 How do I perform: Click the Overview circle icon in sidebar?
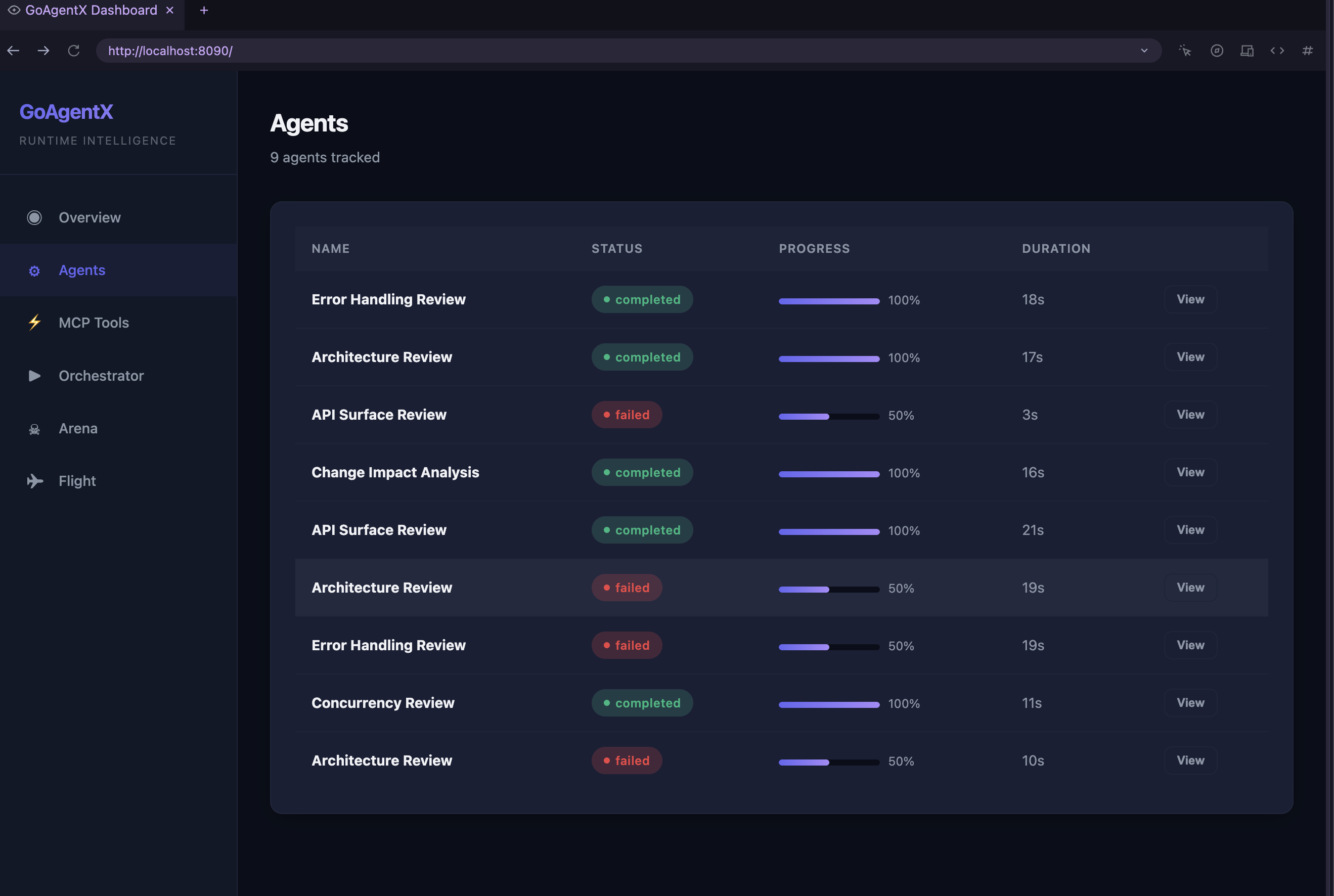pos(34,218)
